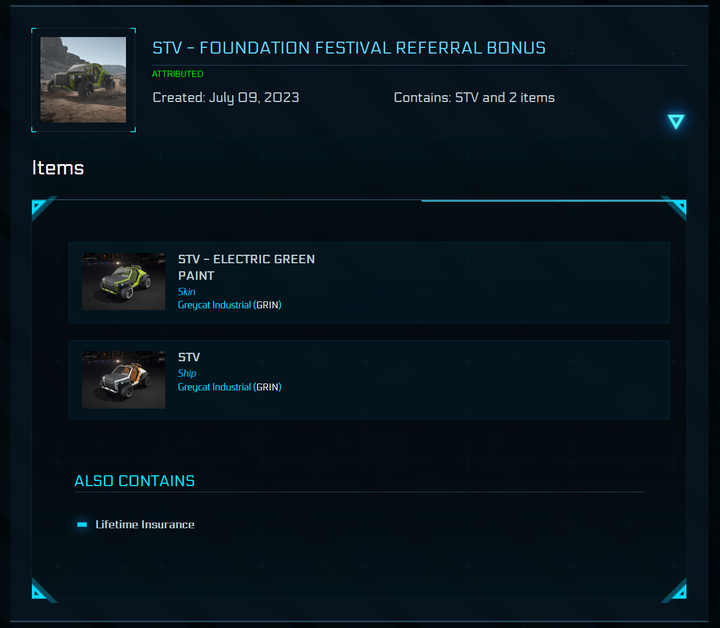Click the Items section heading
This screenshot has width=720, height=628.
[x=58, y=168]
